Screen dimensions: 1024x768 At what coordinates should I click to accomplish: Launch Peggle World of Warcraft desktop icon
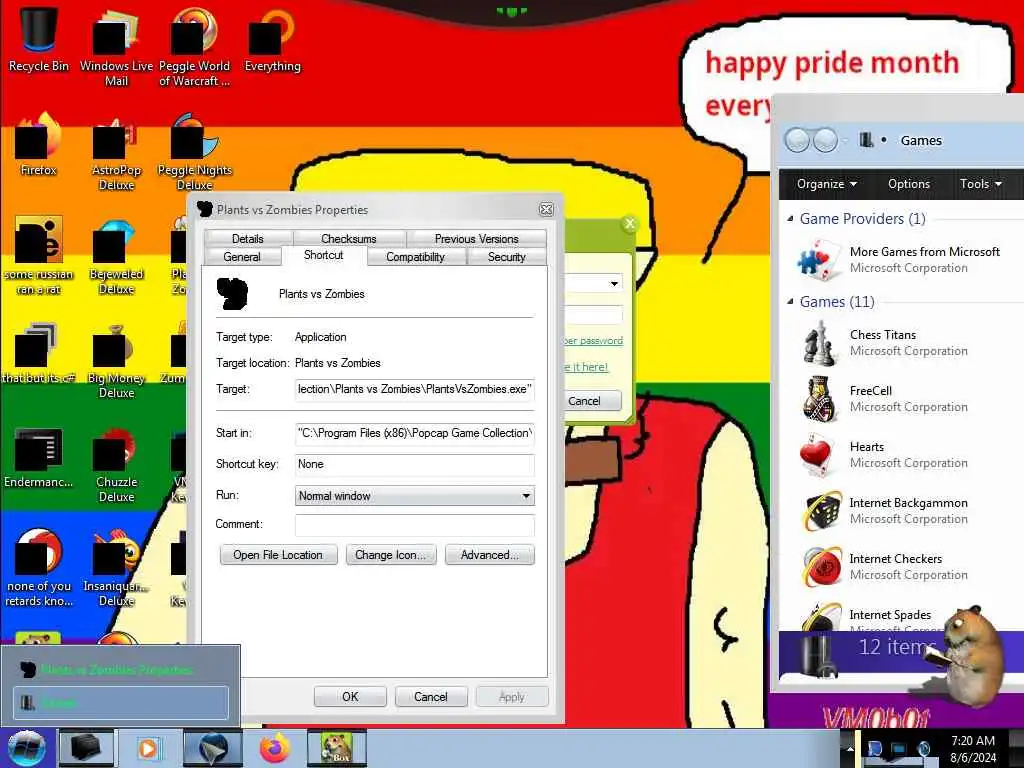click(x=194, y=46)
